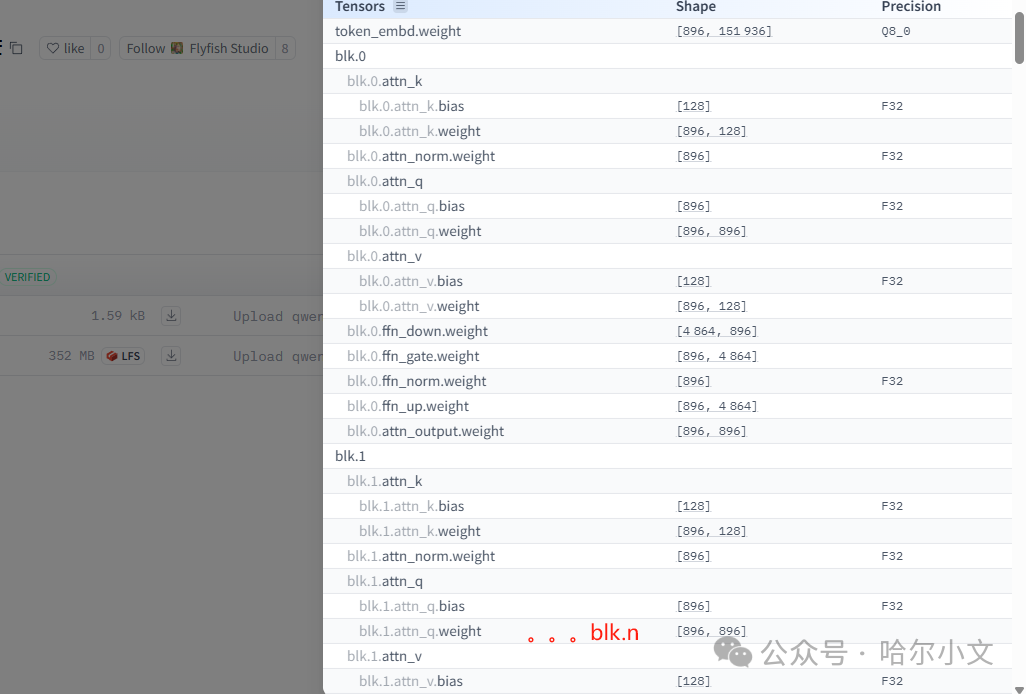Viewport: 1026px width, 694px height.
Task: Download the 352 MB LFS file
Action: pos(171,356)
